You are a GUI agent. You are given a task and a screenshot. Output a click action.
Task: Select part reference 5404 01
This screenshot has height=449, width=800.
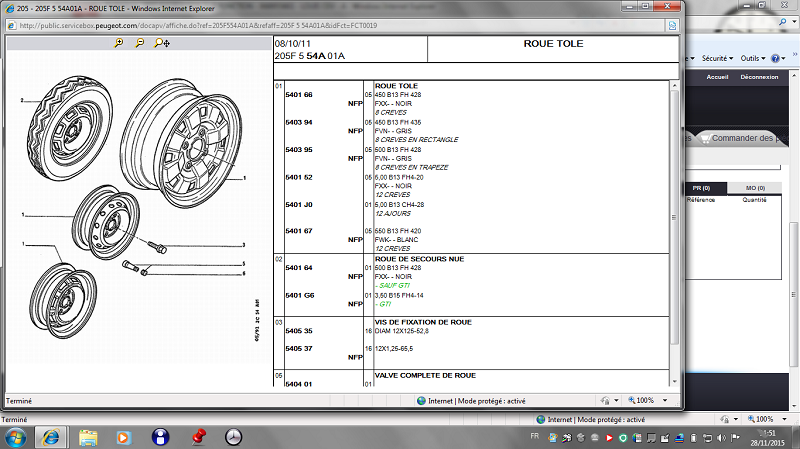click(299, 384)
